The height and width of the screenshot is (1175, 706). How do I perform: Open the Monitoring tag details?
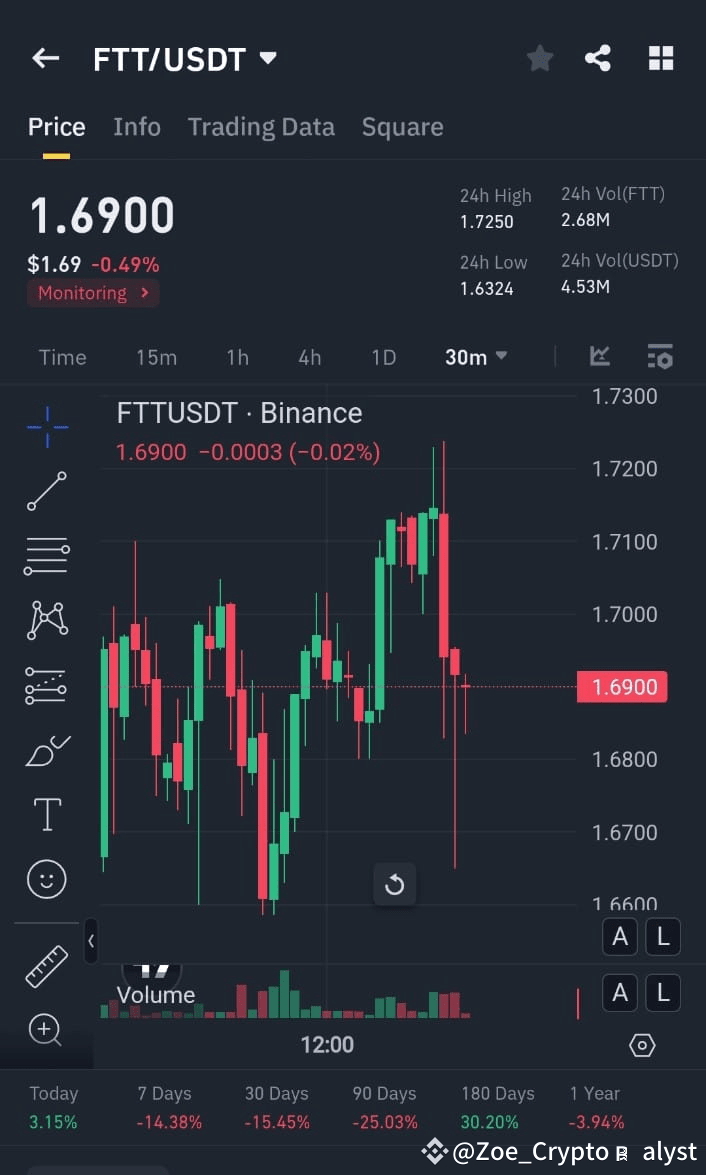[x=92, y=293]
